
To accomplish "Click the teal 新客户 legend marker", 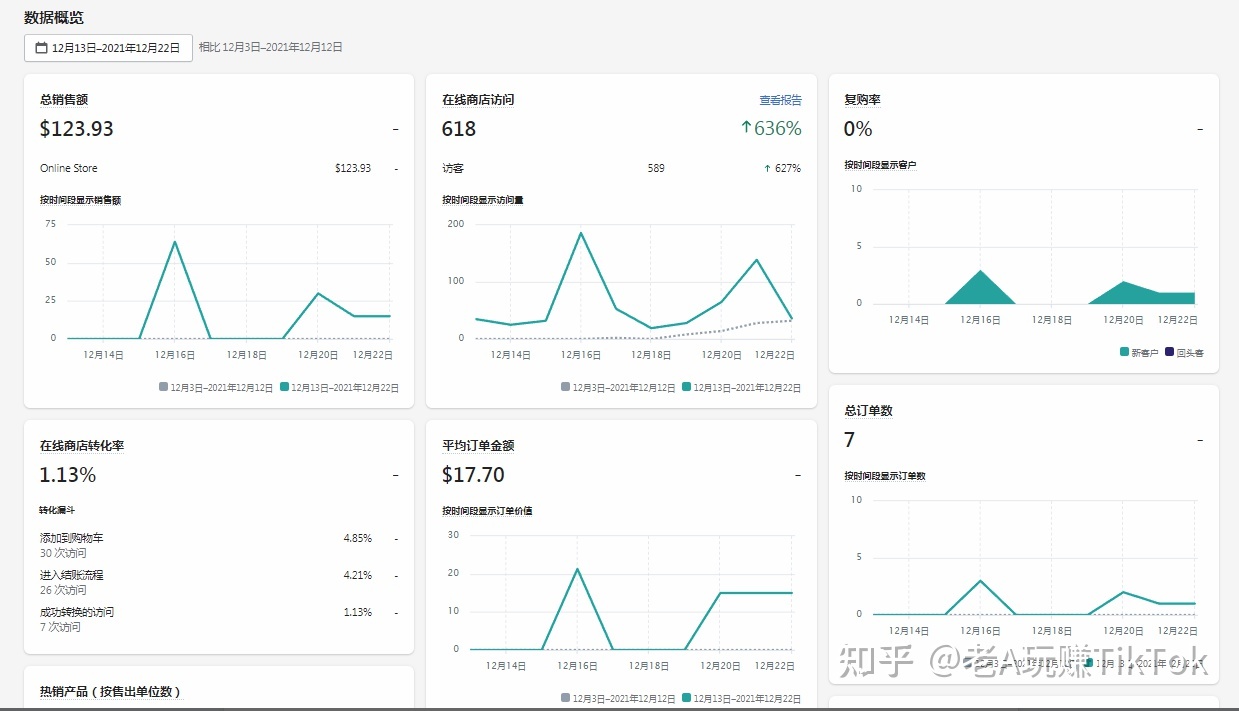I will (1123, 352).
